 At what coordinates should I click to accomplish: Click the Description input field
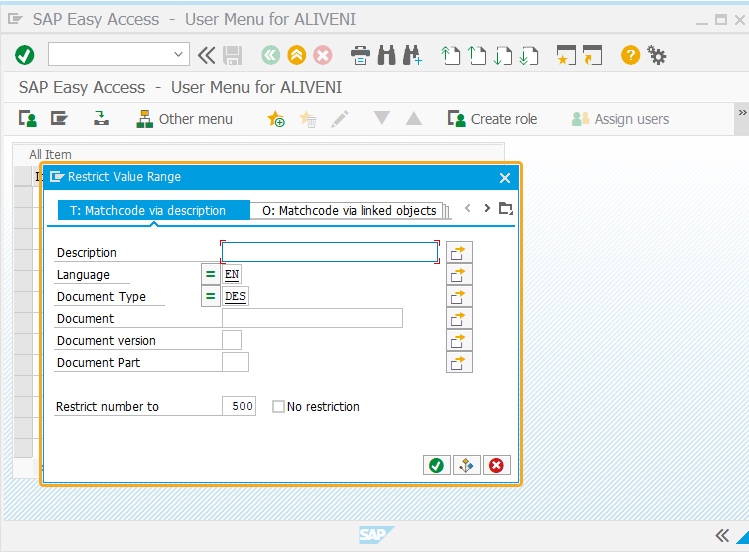(330, 252)
